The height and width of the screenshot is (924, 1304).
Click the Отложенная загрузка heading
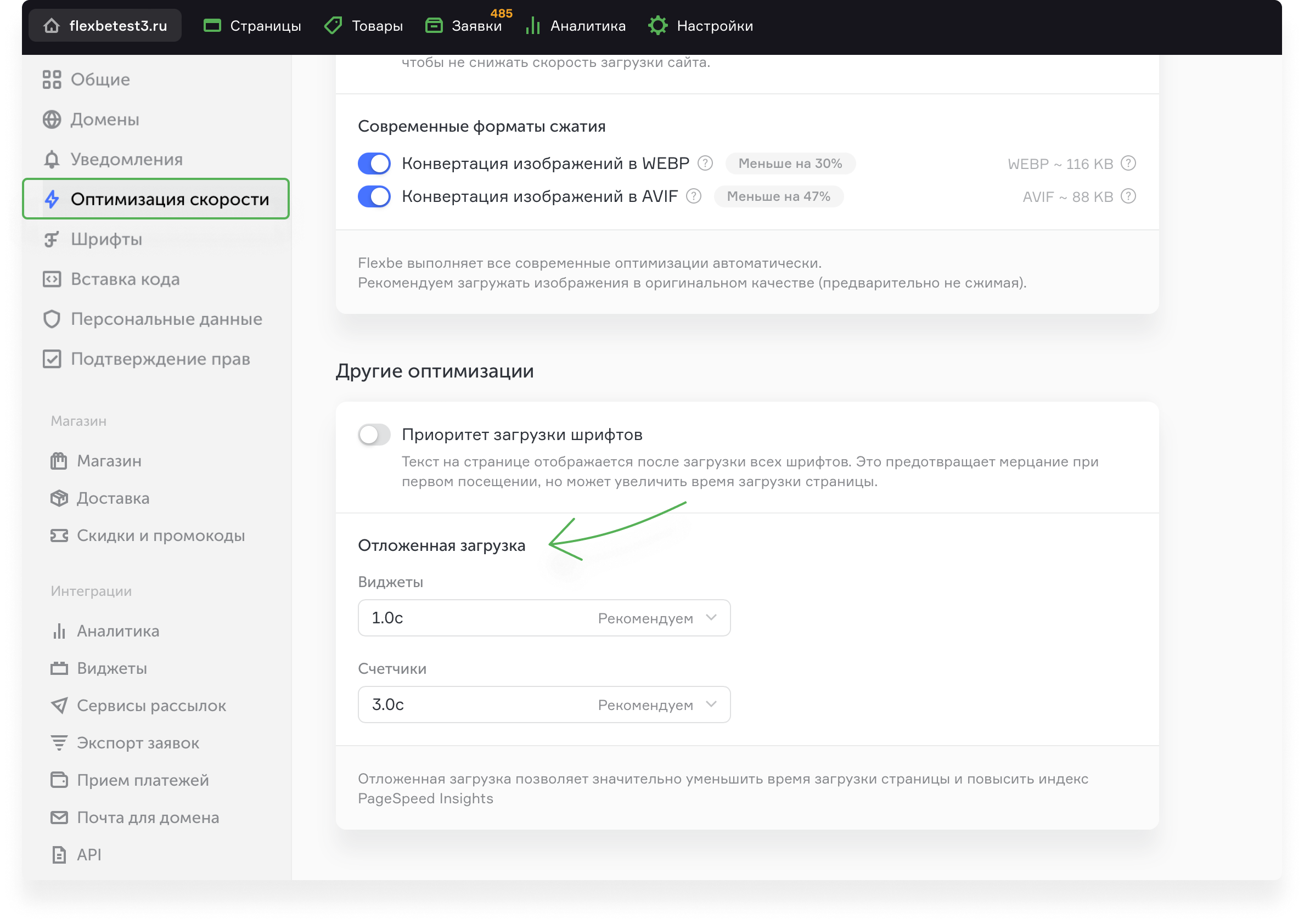(x=441, y=545)
